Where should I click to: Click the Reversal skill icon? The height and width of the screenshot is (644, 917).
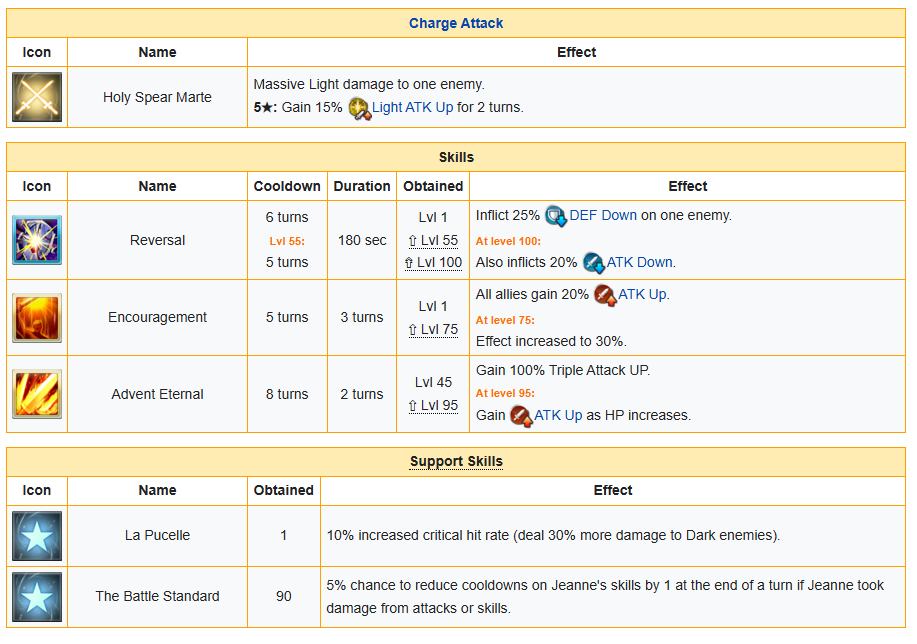(x=37, y=240)
